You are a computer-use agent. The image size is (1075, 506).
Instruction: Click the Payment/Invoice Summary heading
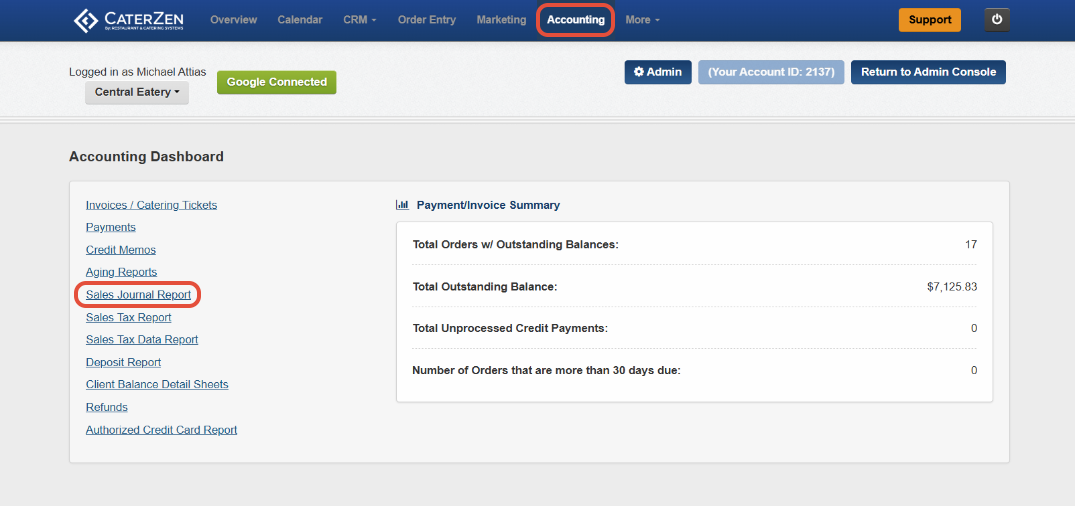point(488,205)
